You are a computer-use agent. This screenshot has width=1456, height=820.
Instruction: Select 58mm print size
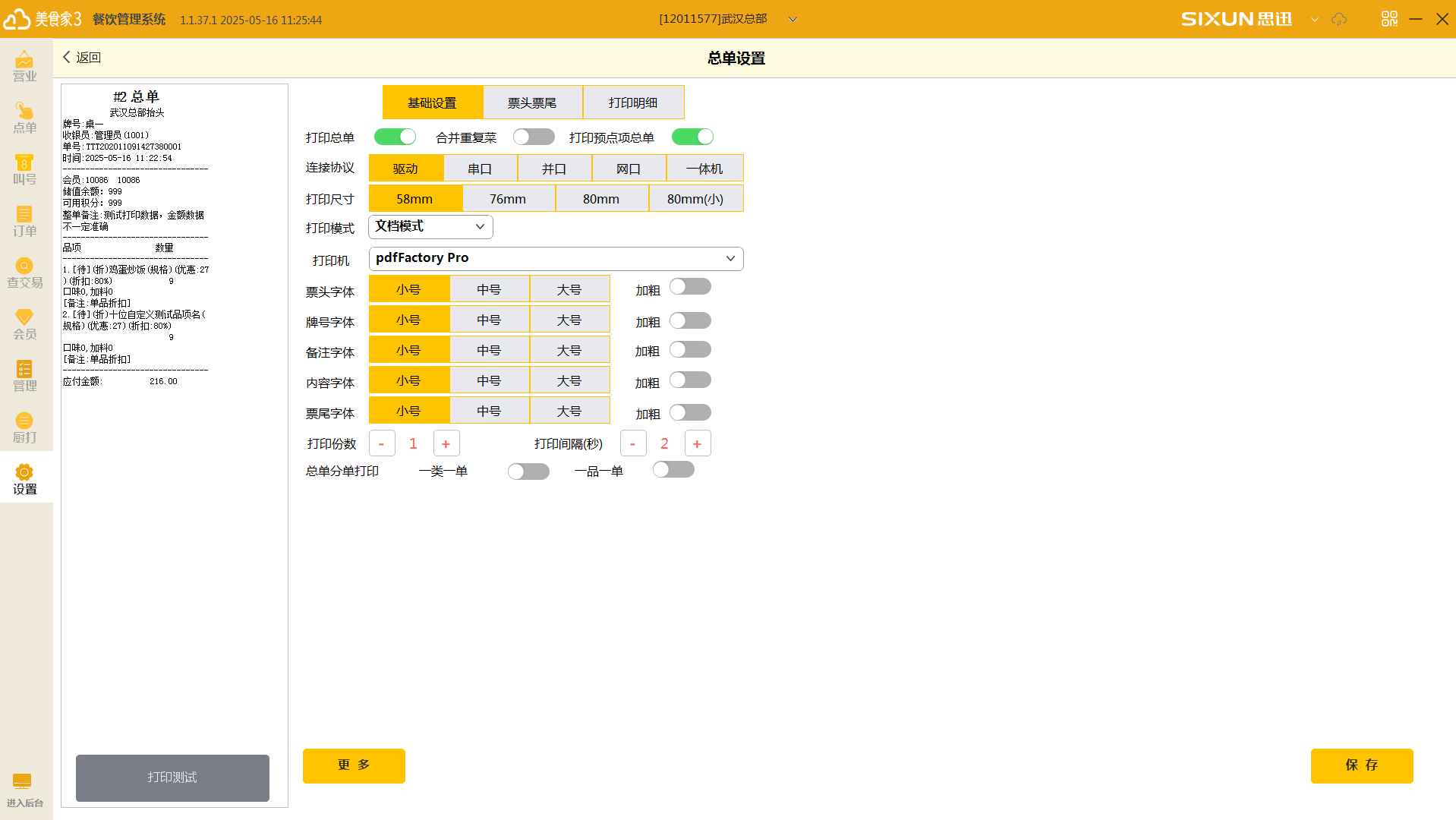tap(415, 198)
